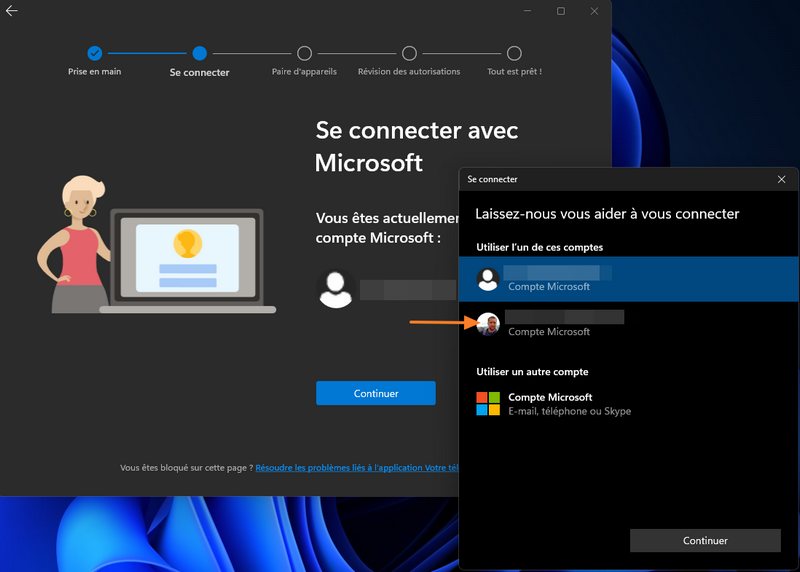Click the 'Révision des autorisations' step circle
The height and width of the screenshot is (572, 800).
[409, 53]
